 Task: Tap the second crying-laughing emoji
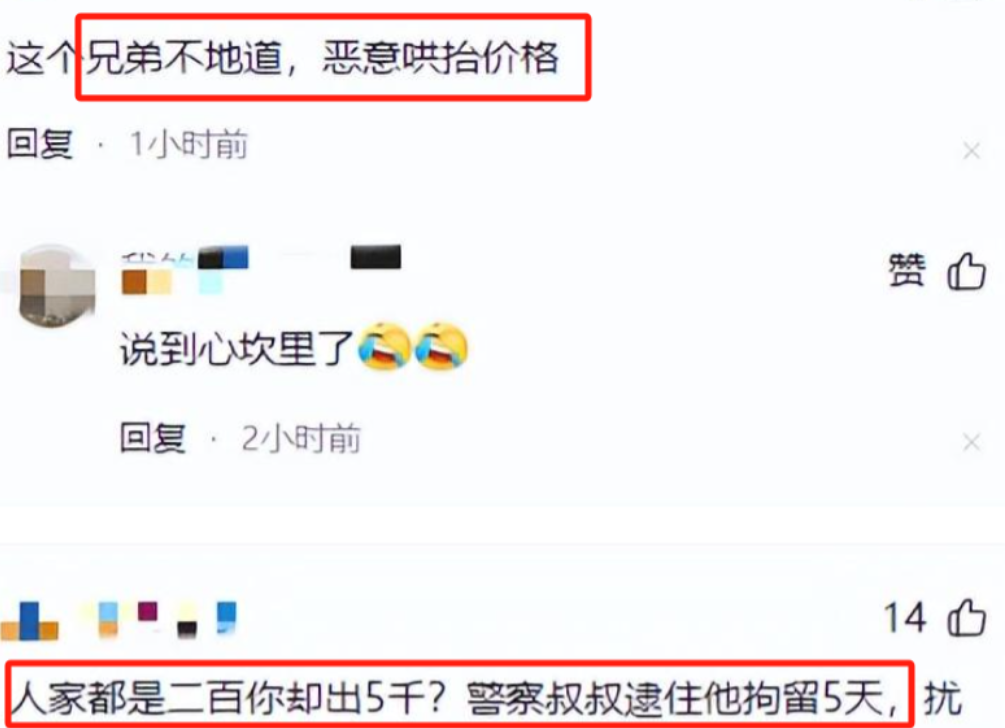point(442,347)
